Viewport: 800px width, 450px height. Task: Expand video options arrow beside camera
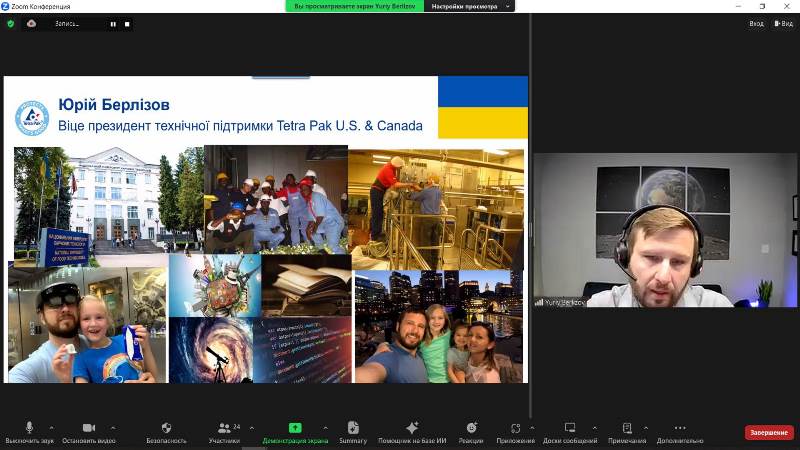(113, 428)
